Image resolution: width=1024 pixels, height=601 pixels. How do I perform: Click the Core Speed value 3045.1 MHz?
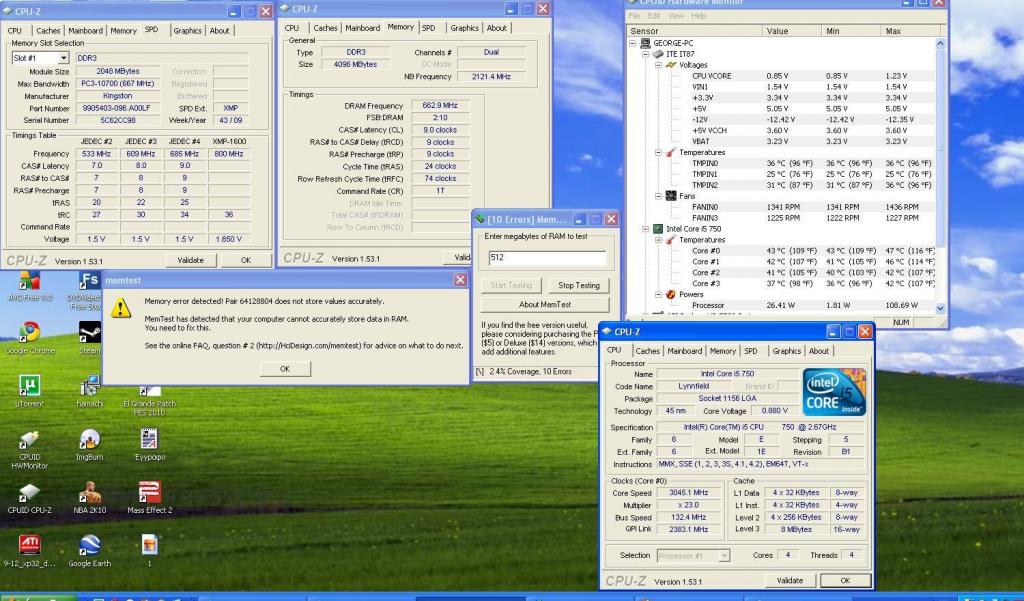click(688, 493)
